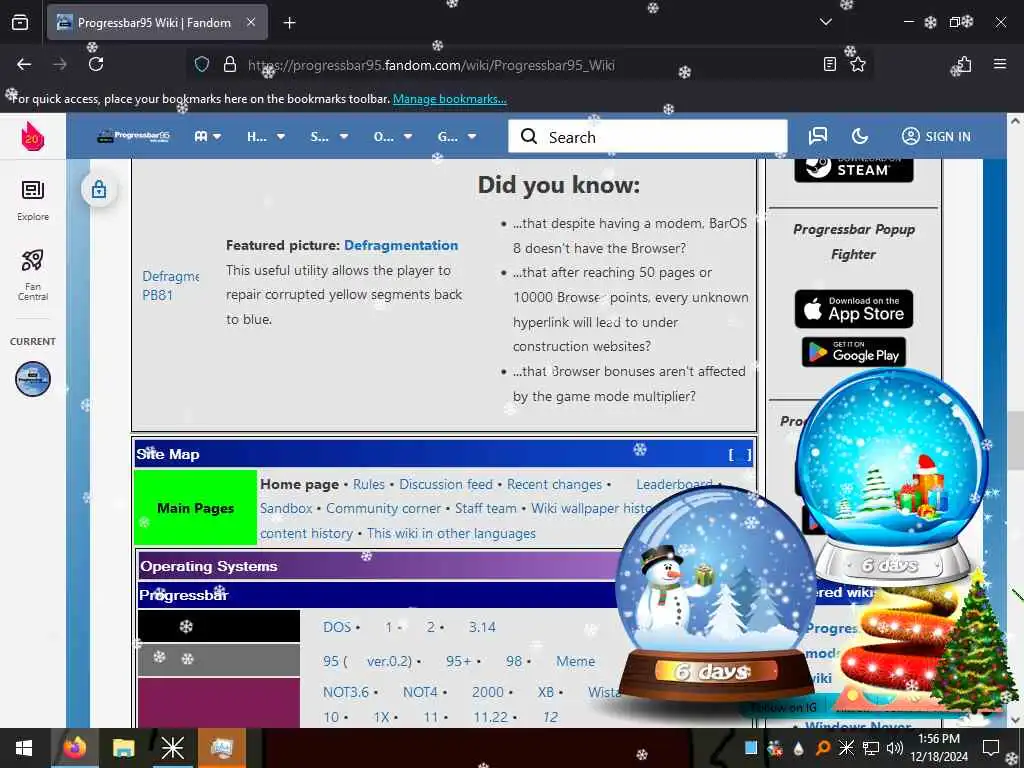Open the volume speaker tray icon
This screenshot has height=768, width=1024.
click(895, 748)
